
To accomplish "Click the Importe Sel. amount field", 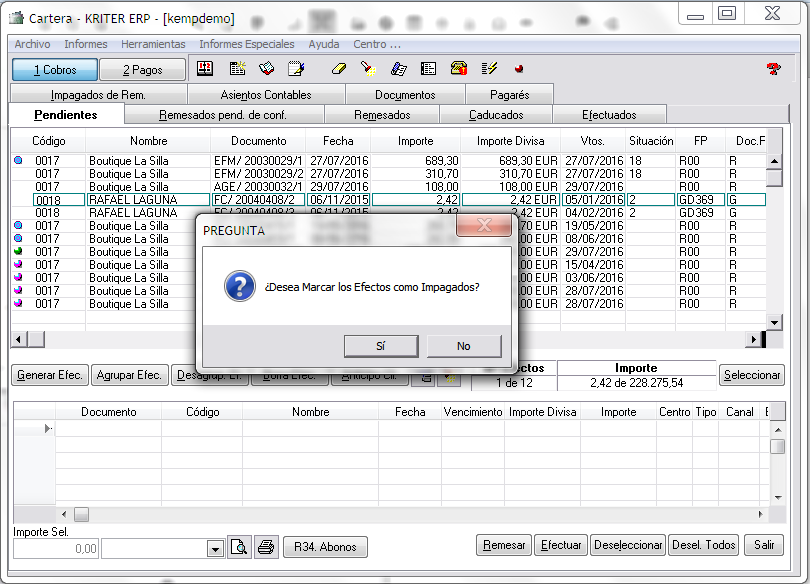I will click(x=56, y=548).
